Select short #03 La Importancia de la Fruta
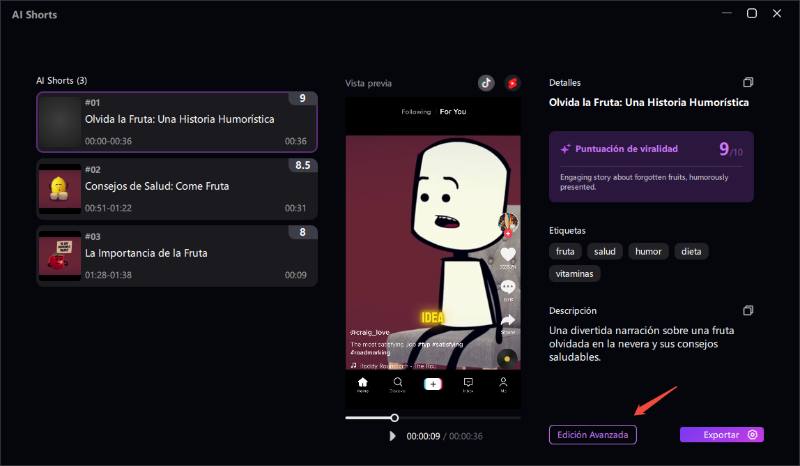Screen dimensions: 800x466 tap(177, 253)
